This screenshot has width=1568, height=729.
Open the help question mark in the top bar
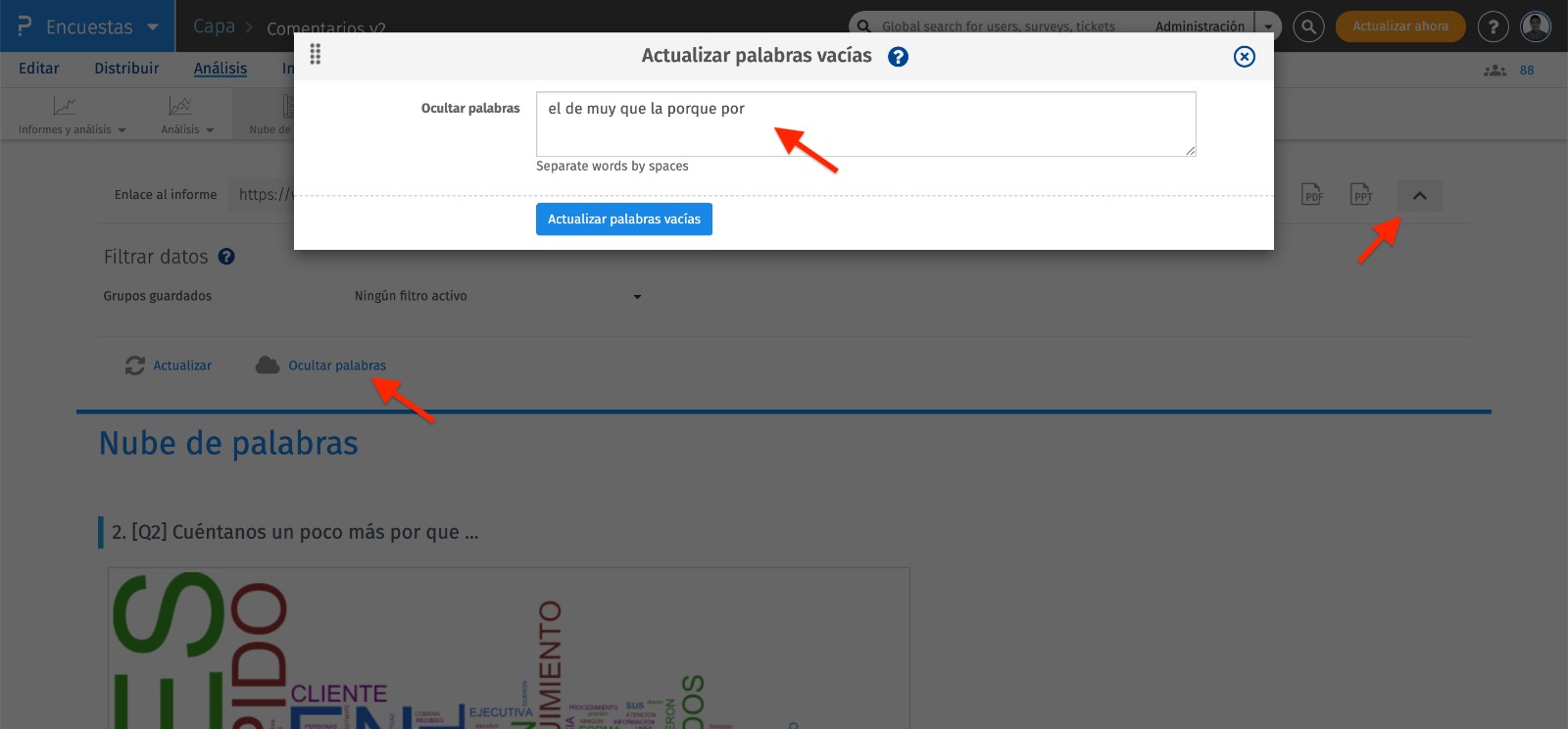[1493, 26]
